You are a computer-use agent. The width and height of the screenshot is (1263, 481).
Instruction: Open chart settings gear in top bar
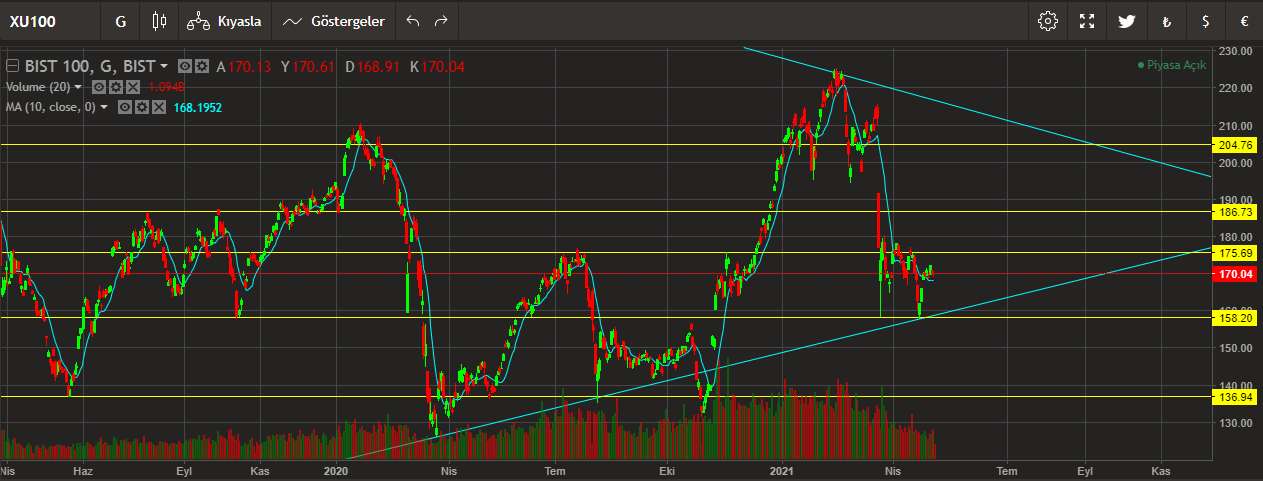[x=1048, y=20]
